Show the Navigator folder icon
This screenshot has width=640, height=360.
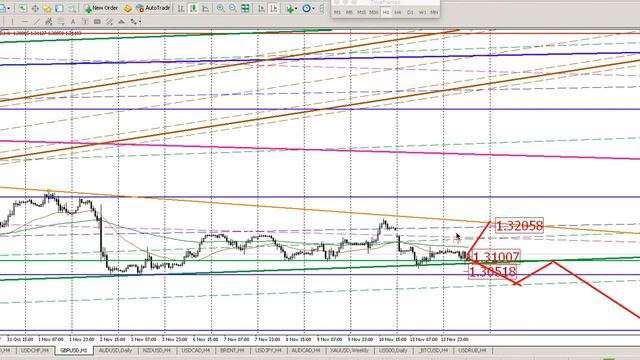(x=47, y=8)
